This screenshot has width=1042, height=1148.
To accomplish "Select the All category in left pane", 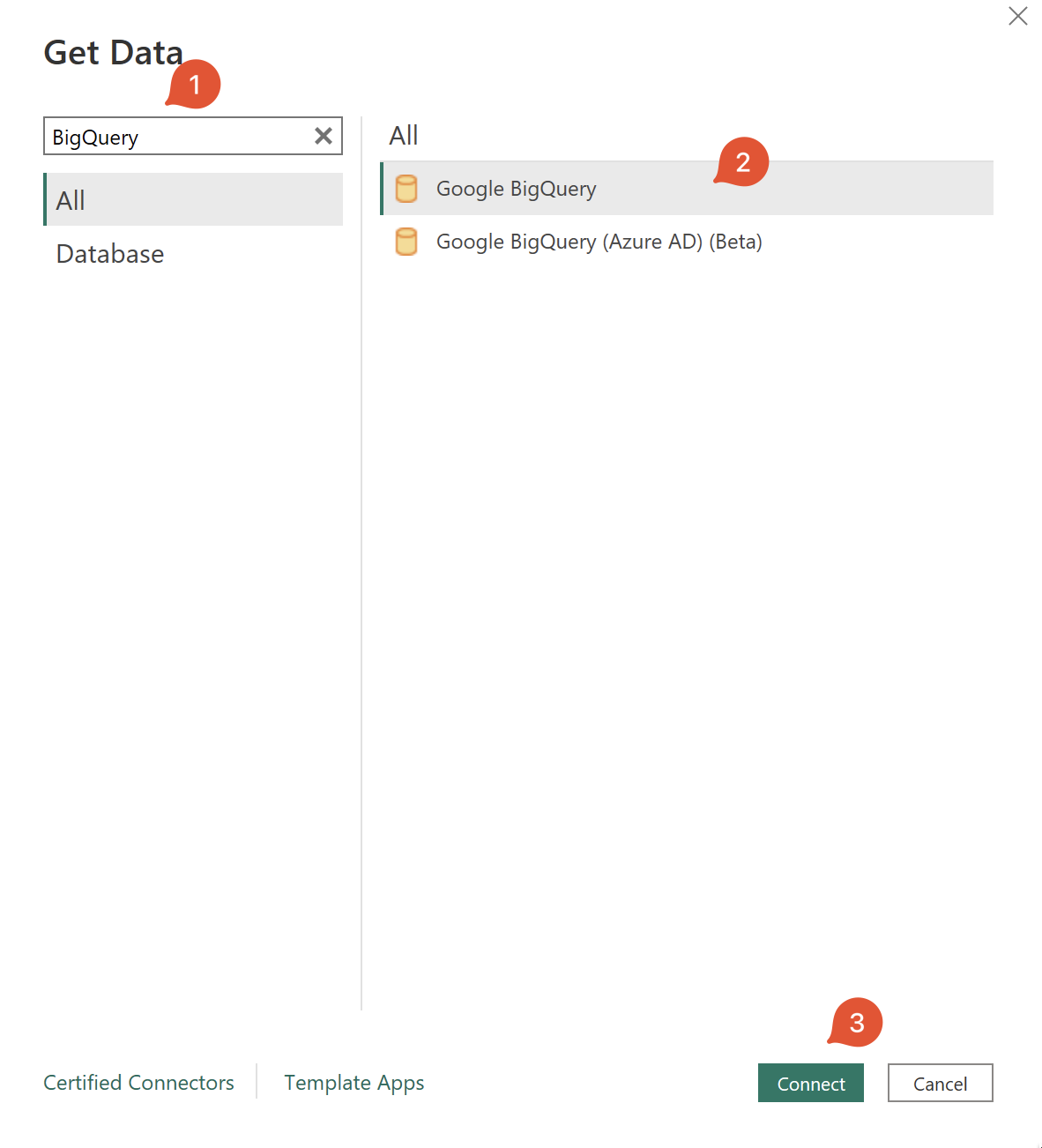I will (x=193, y=200).
